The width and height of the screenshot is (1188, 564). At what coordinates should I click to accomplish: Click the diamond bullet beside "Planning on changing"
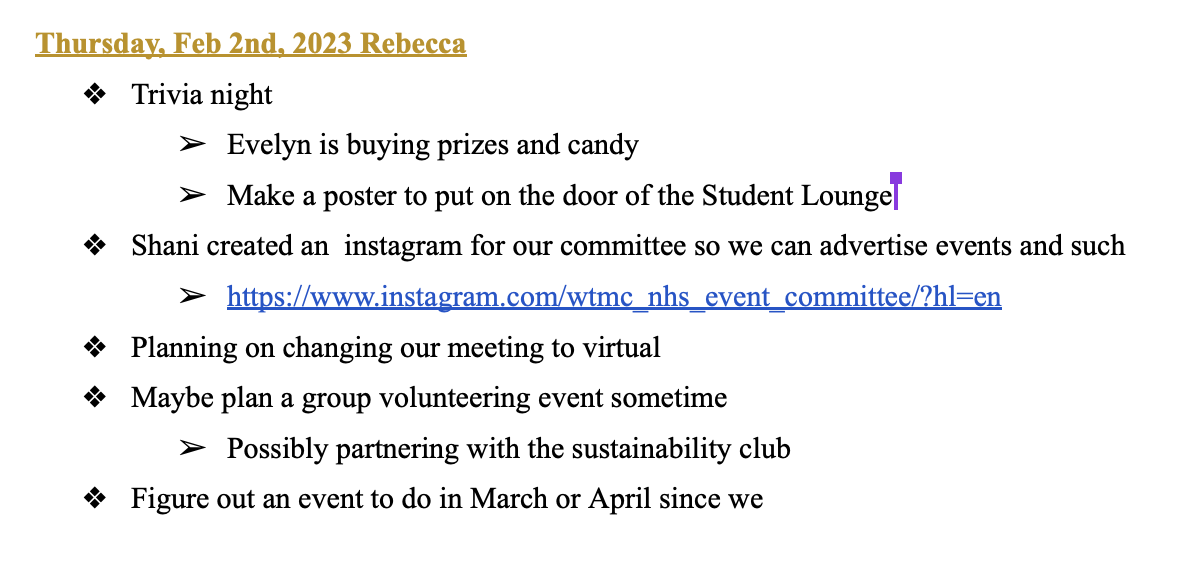pos(96,347)
